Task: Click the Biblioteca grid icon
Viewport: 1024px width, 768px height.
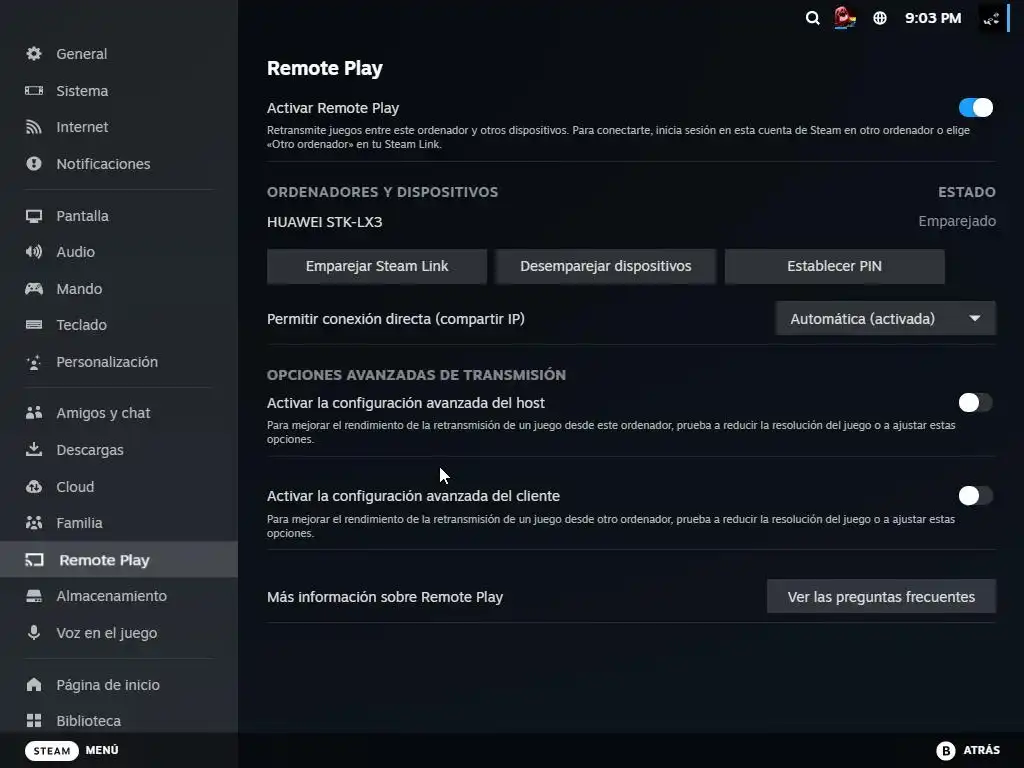Action: point(34,720)
